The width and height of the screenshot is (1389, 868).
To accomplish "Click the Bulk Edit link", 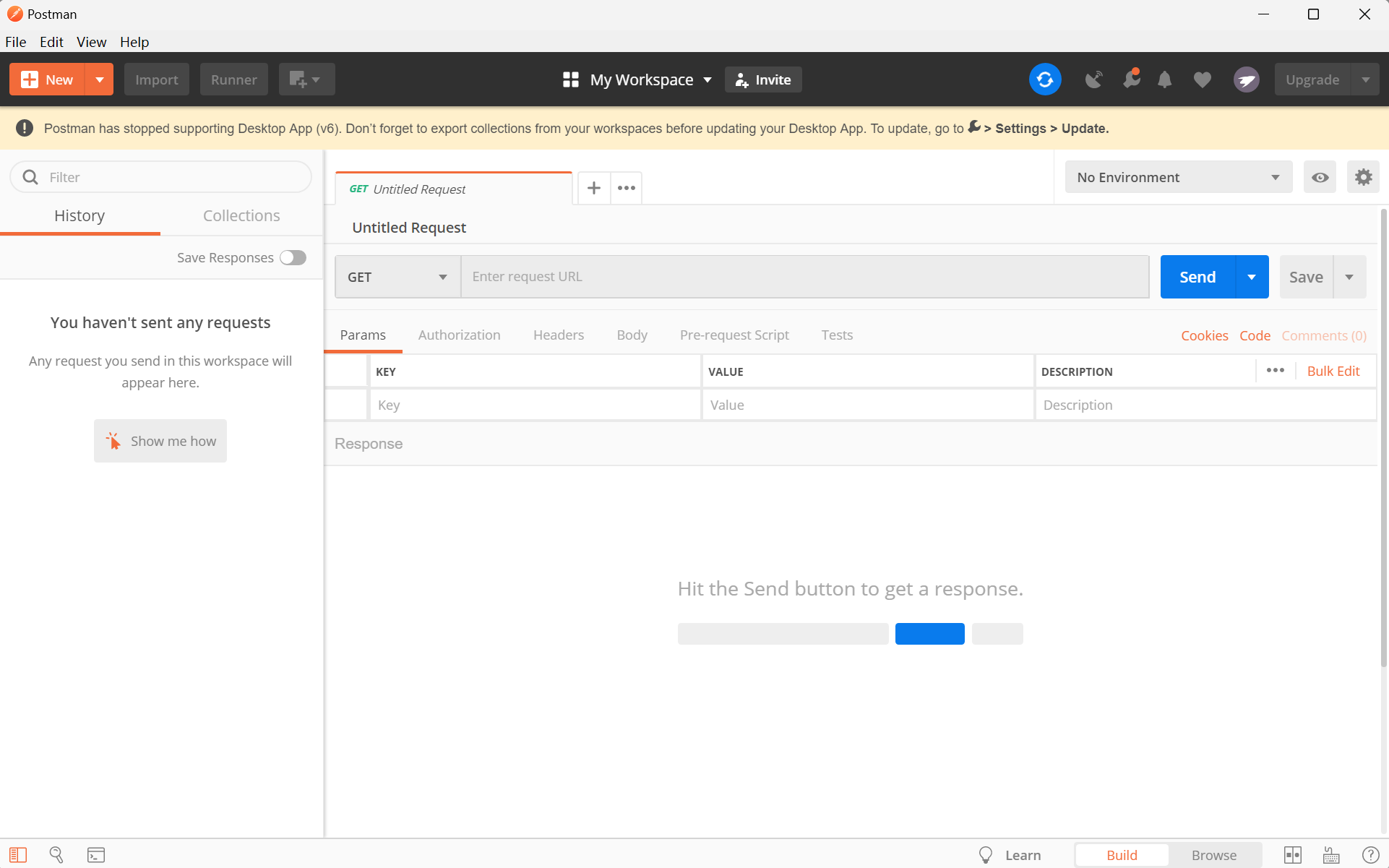I will (x=1333, y=371).
